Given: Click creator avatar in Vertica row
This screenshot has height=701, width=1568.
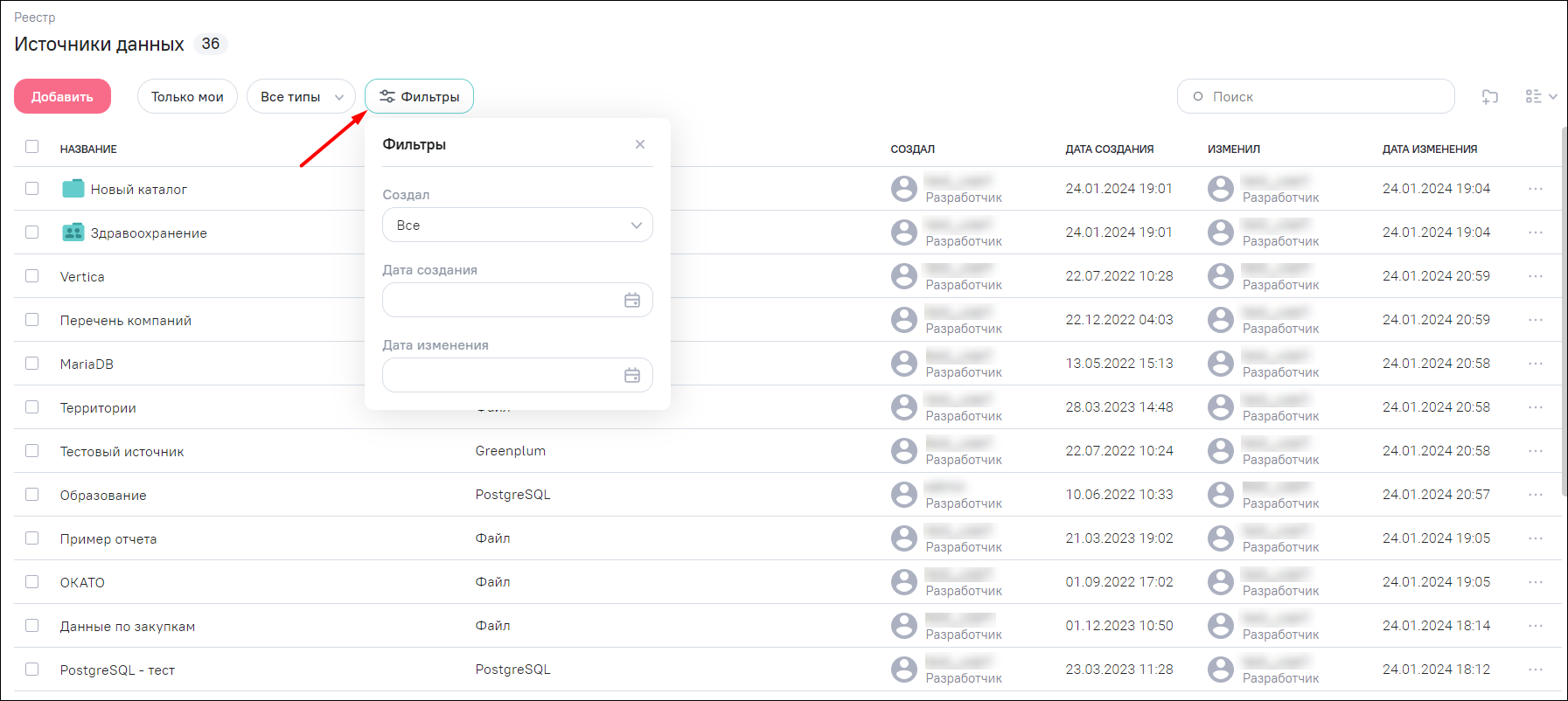Looking at the screenshot, I should [904, 276].
